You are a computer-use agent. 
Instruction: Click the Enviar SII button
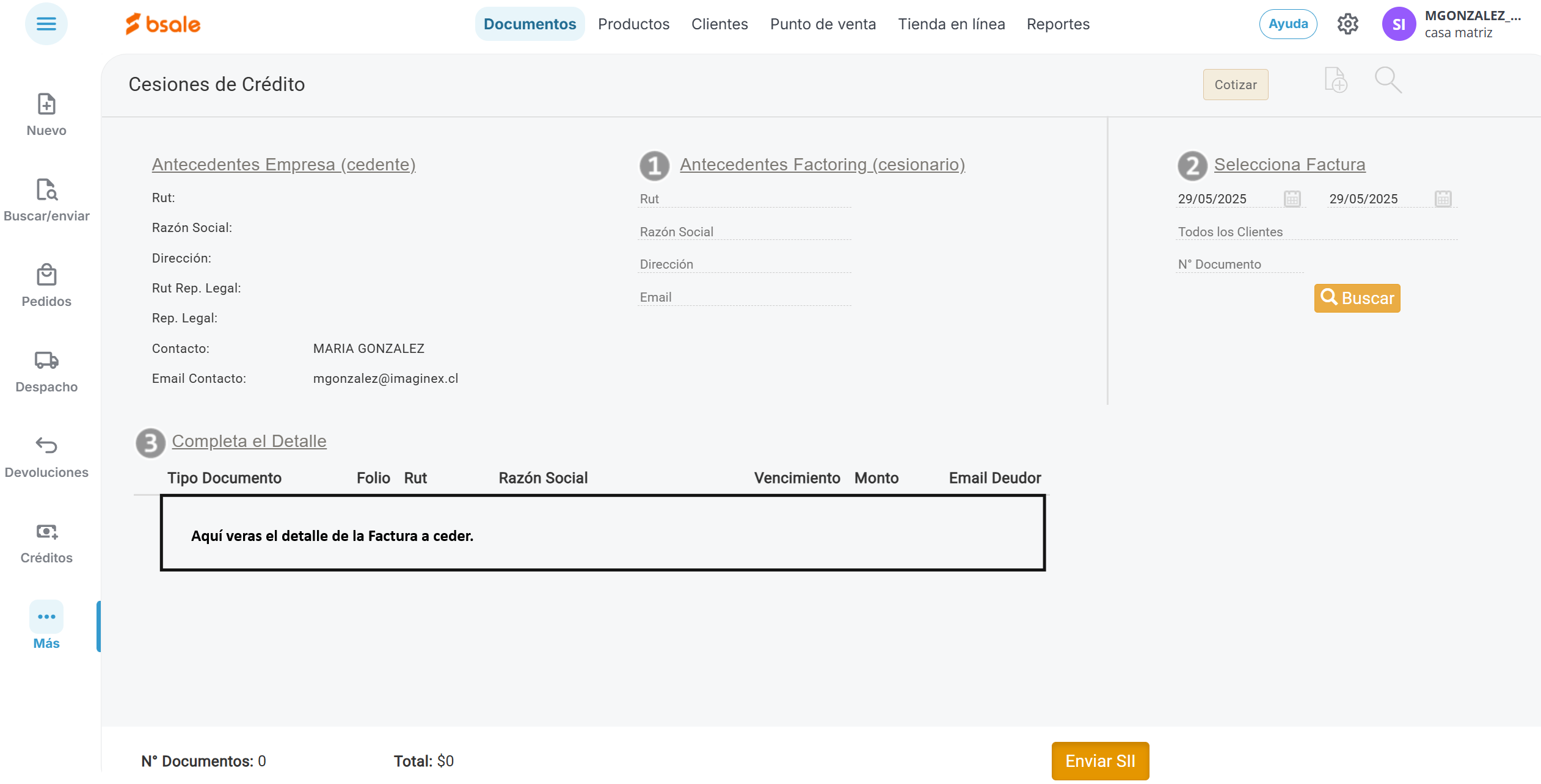coord(1100,761)
